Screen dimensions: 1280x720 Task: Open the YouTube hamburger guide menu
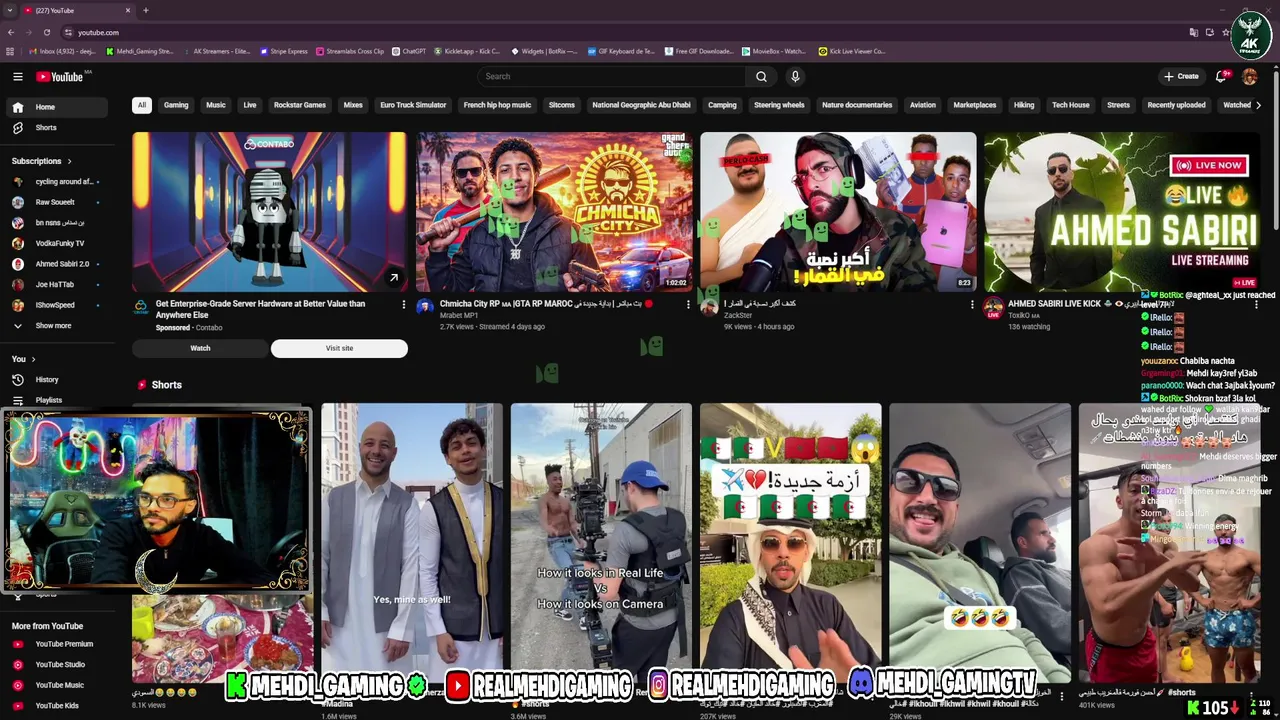coord(17,76)
